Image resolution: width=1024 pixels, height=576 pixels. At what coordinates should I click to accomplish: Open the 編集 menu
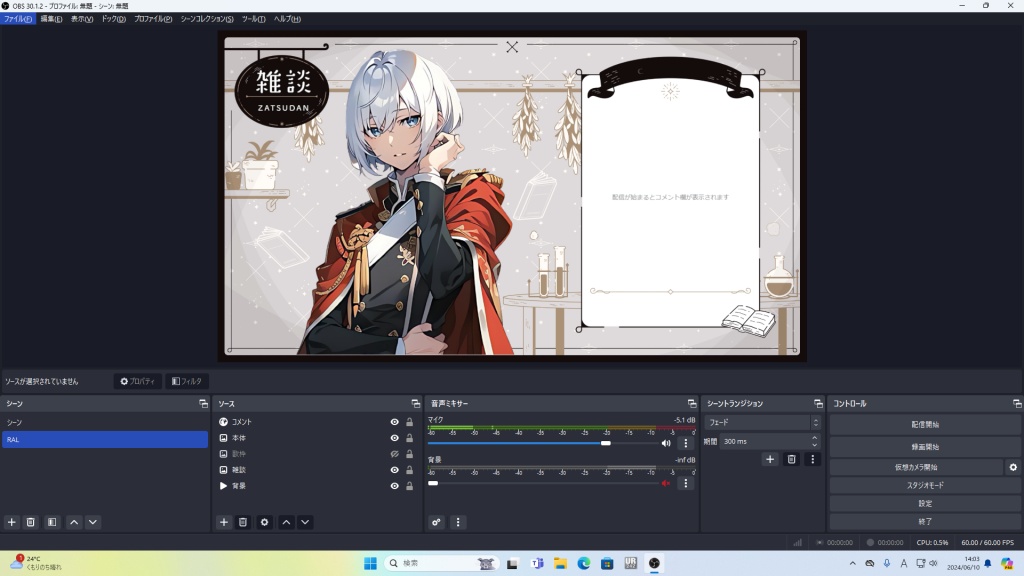51,19
